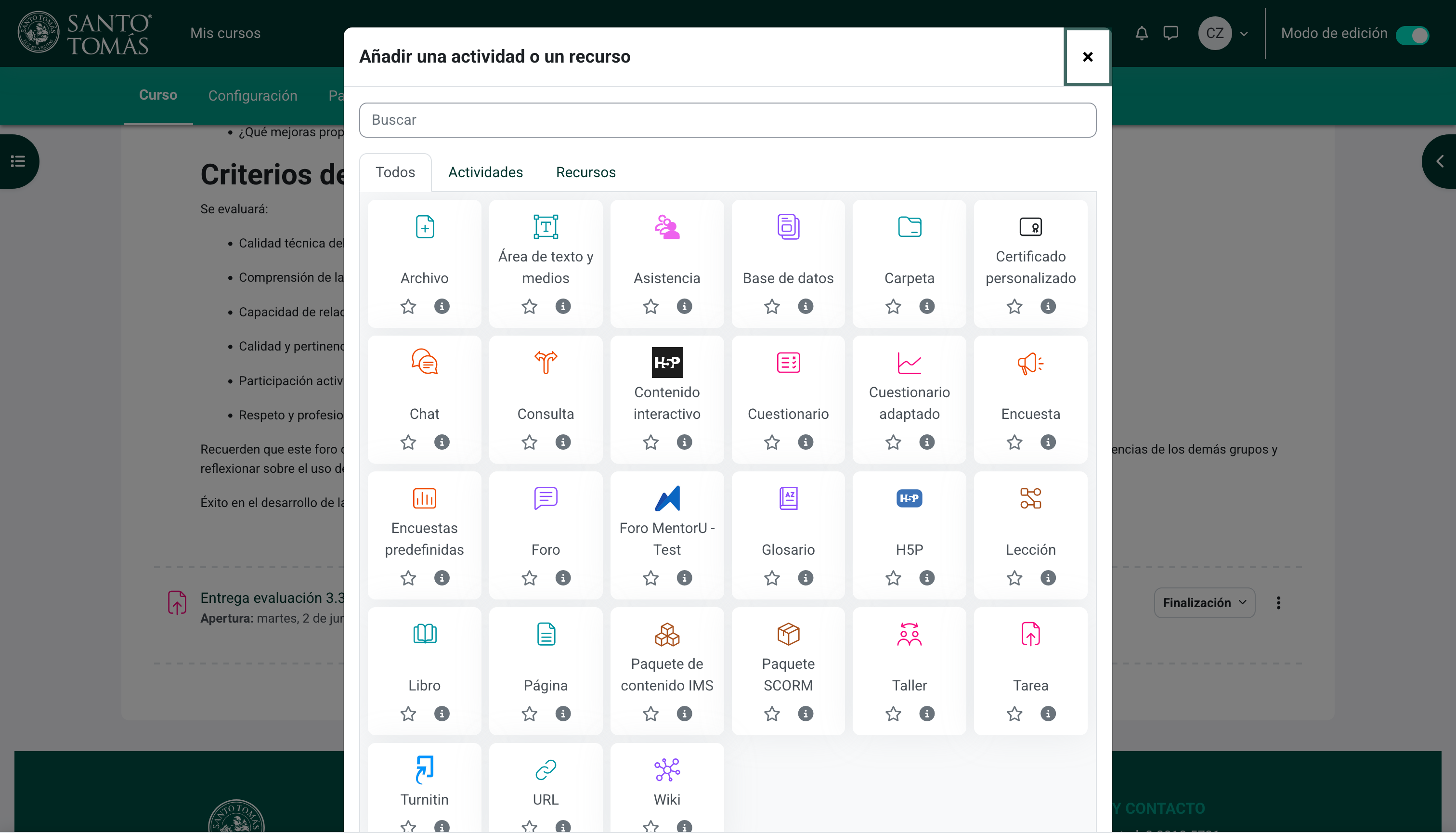The image size is (1456, 833).
Task: Open the messaging chat bubble
Action: [1170, 34]
